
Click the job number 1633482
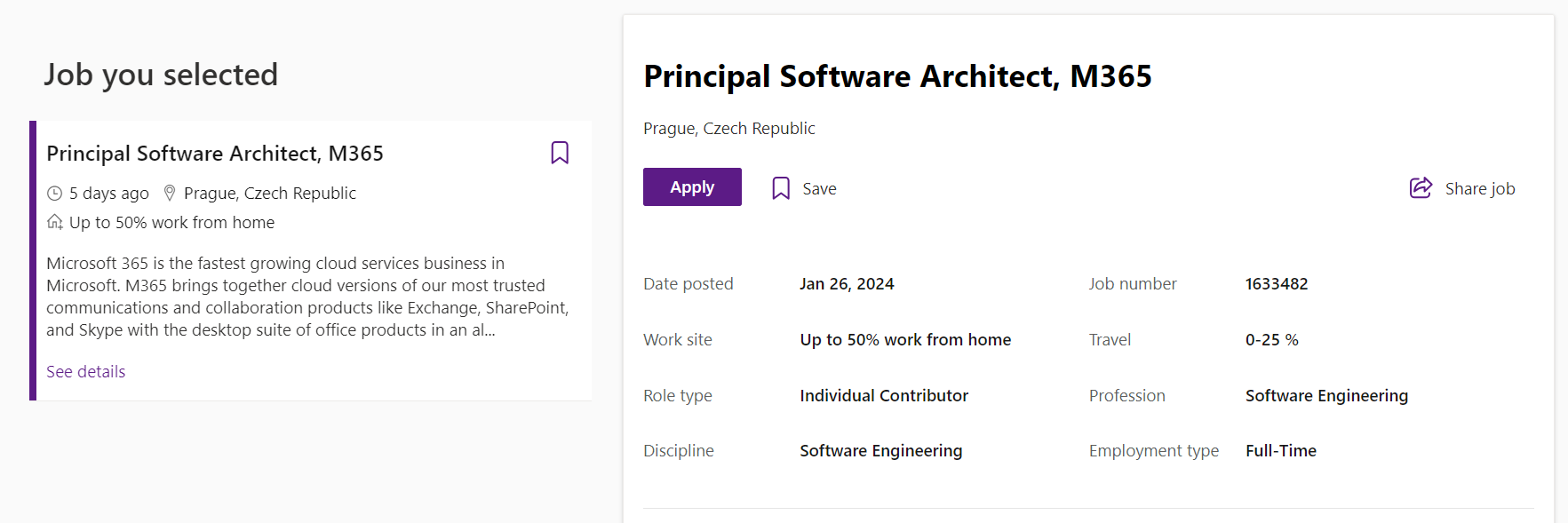coord(1276,284)
